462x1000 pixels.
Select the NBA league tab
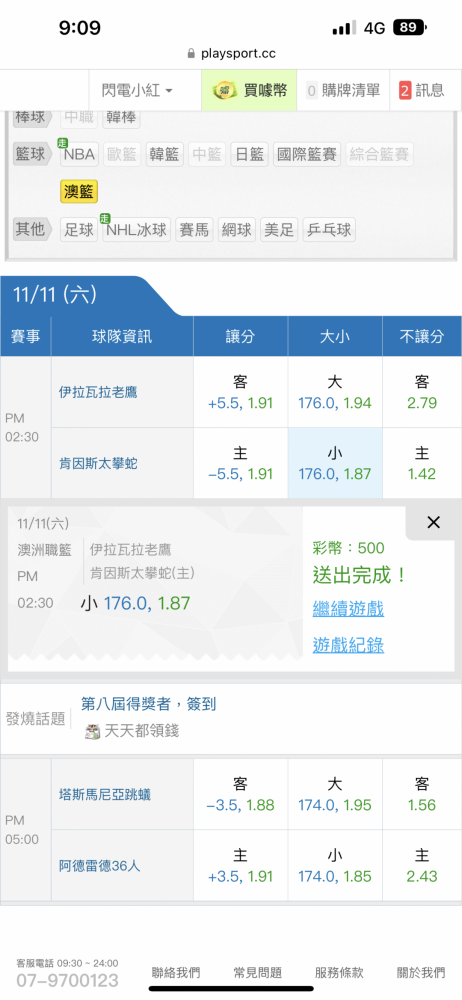click(x=79, y=154)
